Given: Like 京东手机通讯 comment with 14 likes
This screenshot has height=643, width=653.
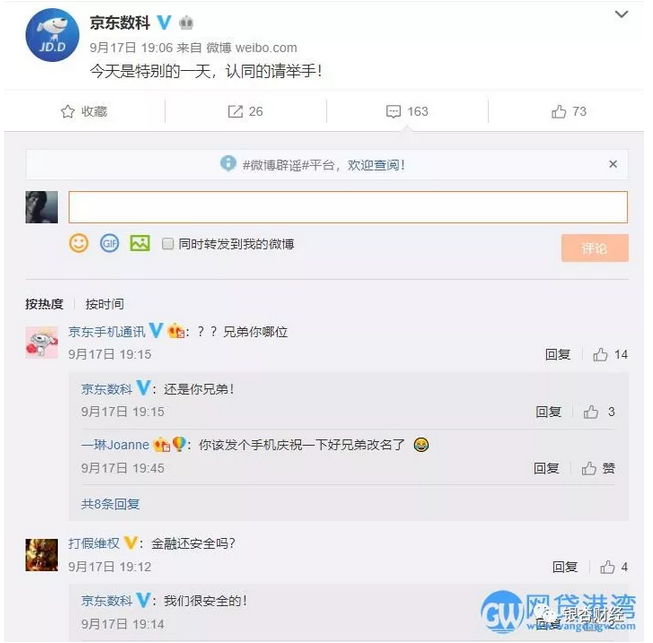Looking at the screenshot, I should 600,355.
